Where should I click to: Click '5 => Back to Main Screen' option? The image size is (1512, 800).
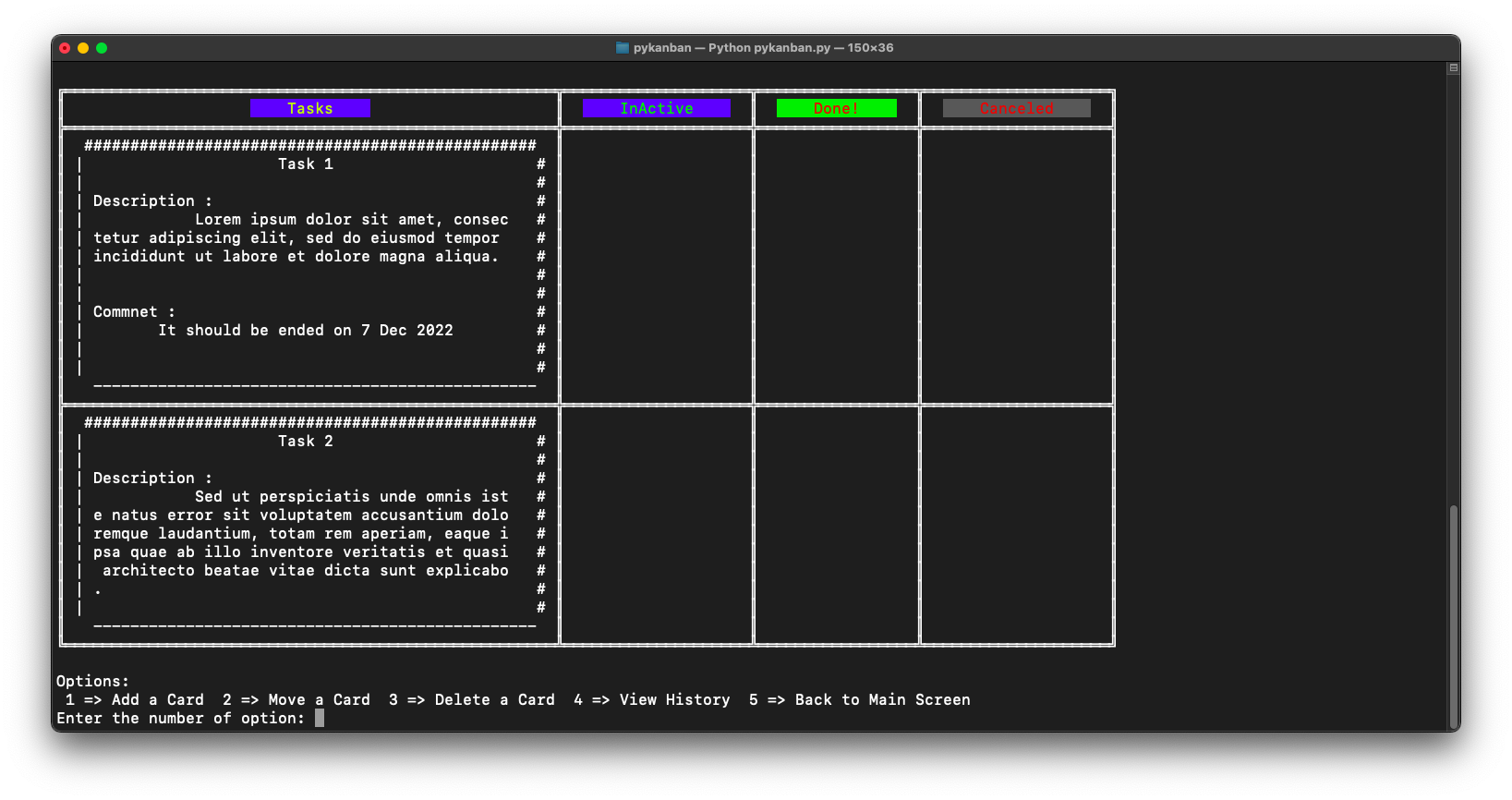(x=860, y=700)
